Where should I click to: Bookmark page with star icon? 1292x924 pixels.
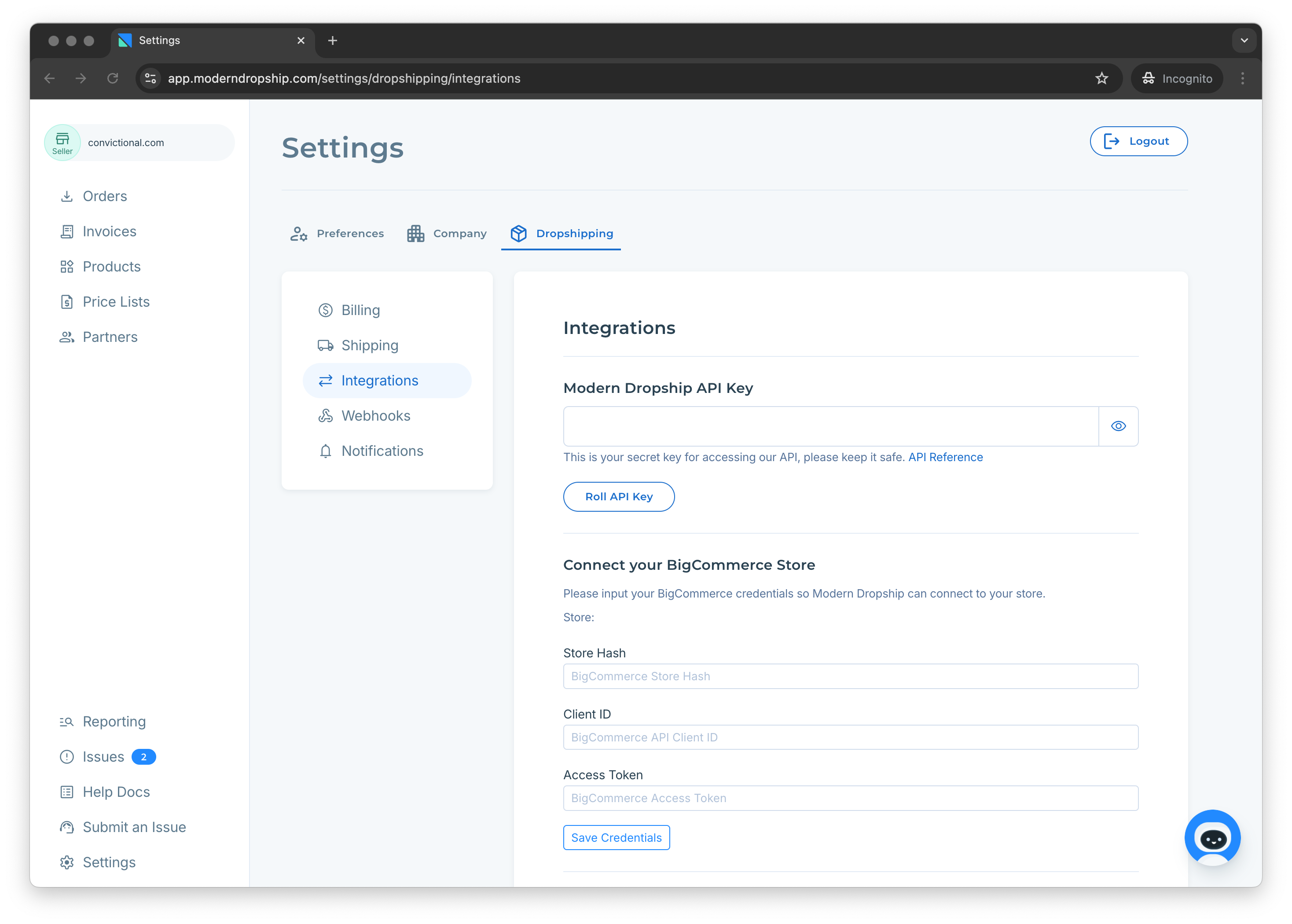coord(1101,78)
